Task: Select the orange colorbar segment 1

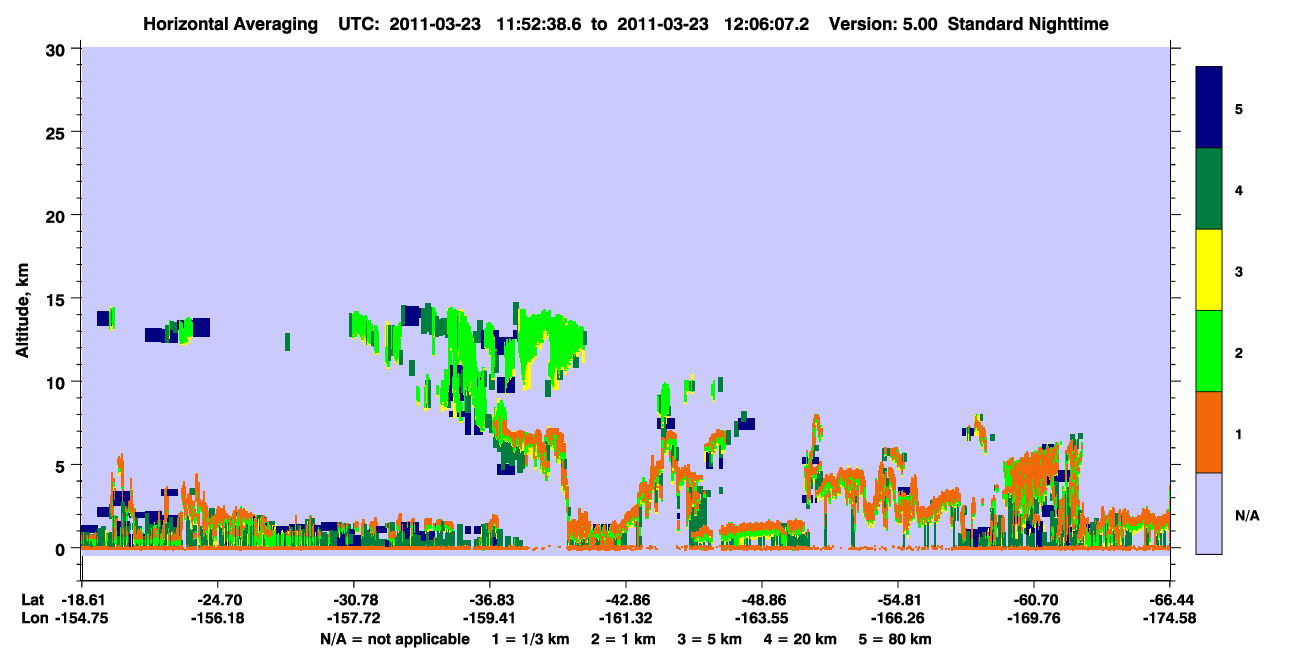Action: 1209,432
